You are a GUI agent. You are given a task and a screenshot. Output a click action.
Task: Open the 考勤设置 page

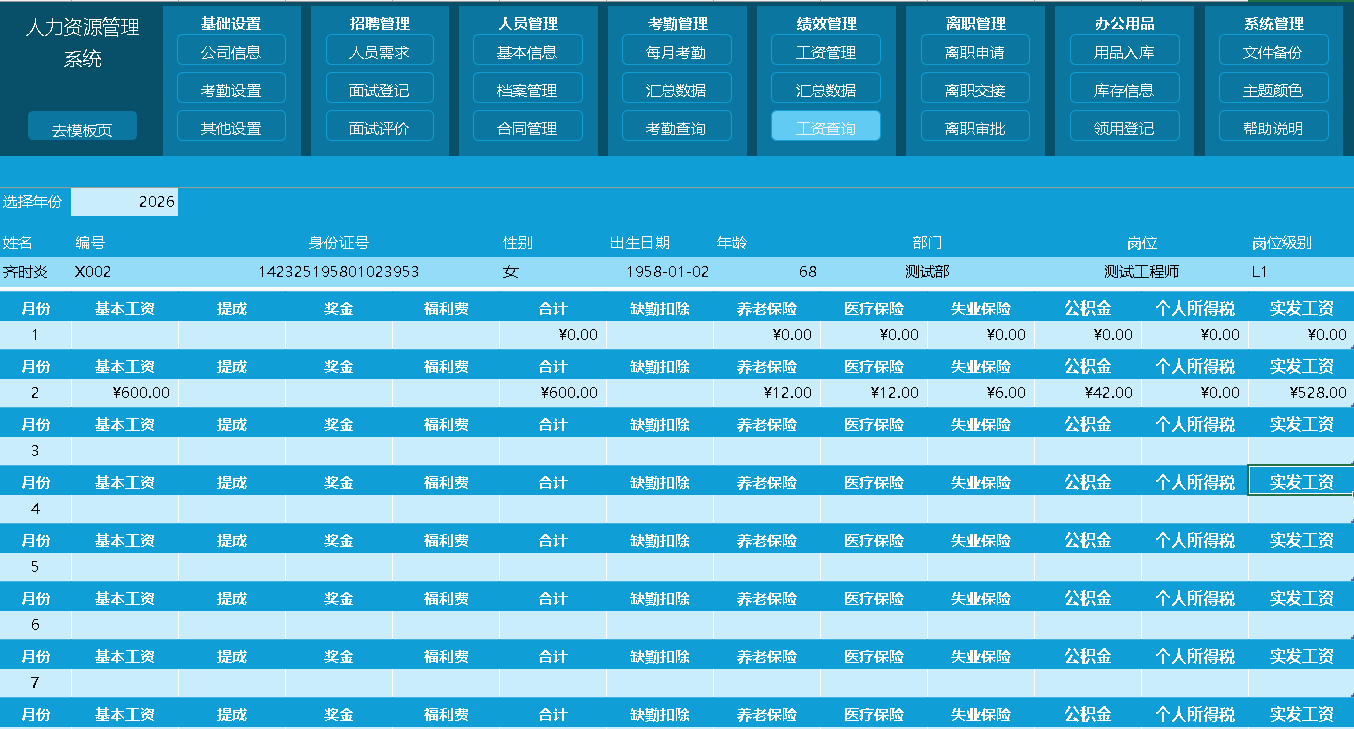231,90
